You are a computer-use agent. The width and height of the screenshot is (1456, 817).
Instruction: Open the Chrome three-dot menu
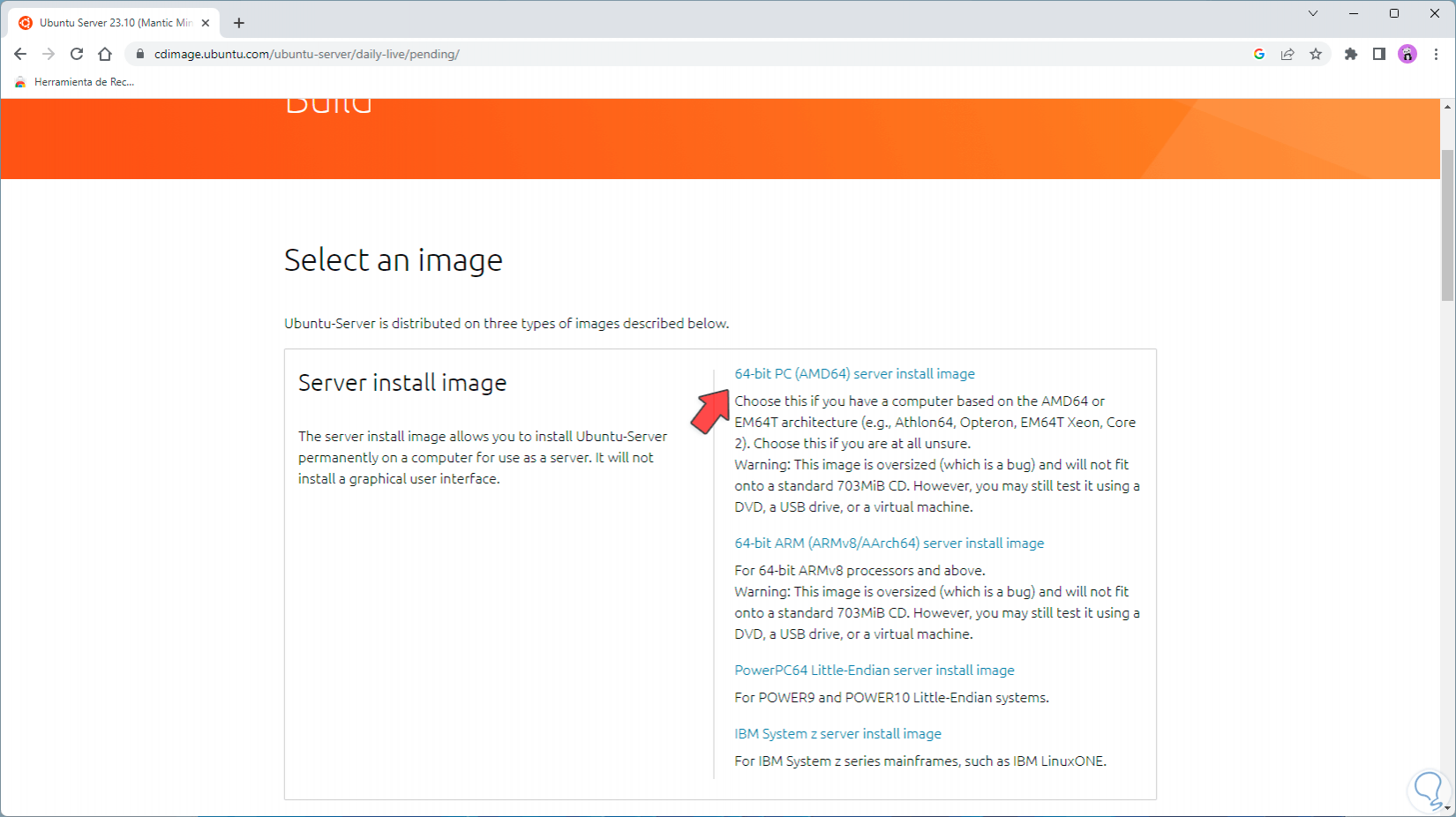(x=1436, y=54)
